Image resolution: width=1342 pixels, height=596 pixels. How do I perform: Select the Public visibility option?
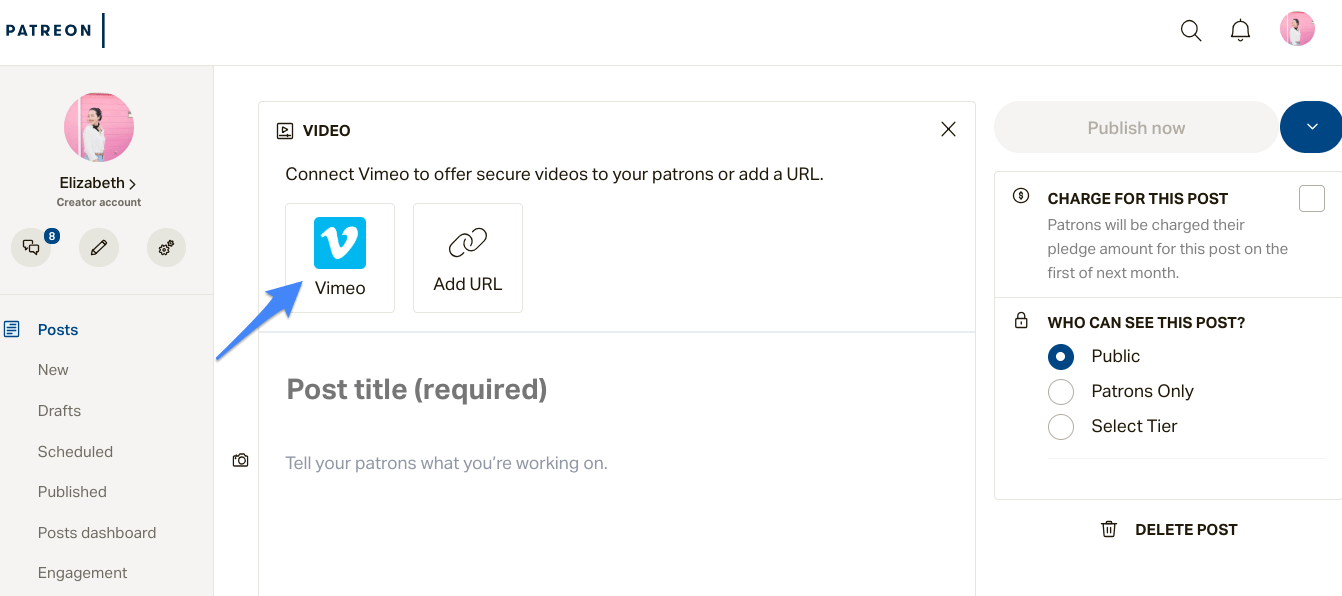click(x=1061, y=356)
